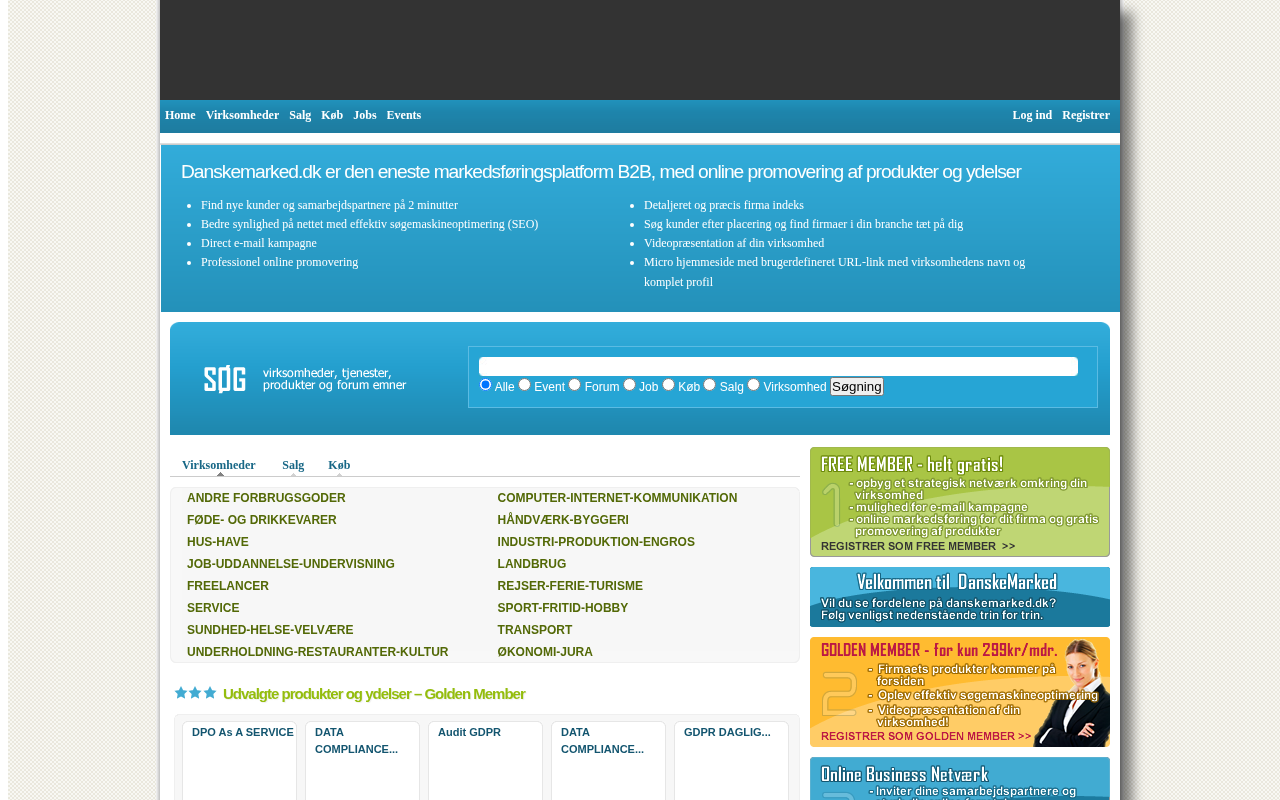Screen dimensions: 1280x800
Task: Open Events in the navigation bar
Action: tap(404, 115)
